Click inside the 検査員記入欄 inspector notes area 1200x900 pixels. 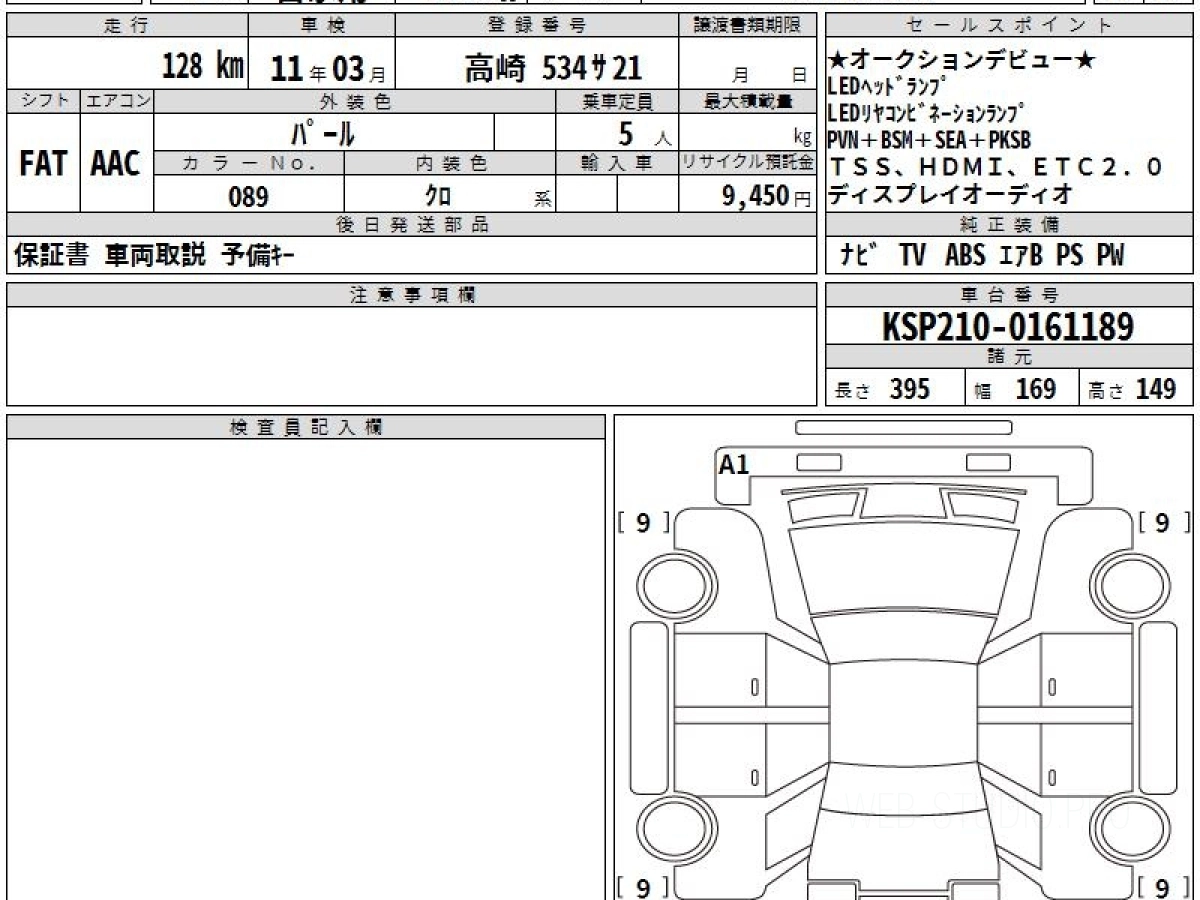305,660
